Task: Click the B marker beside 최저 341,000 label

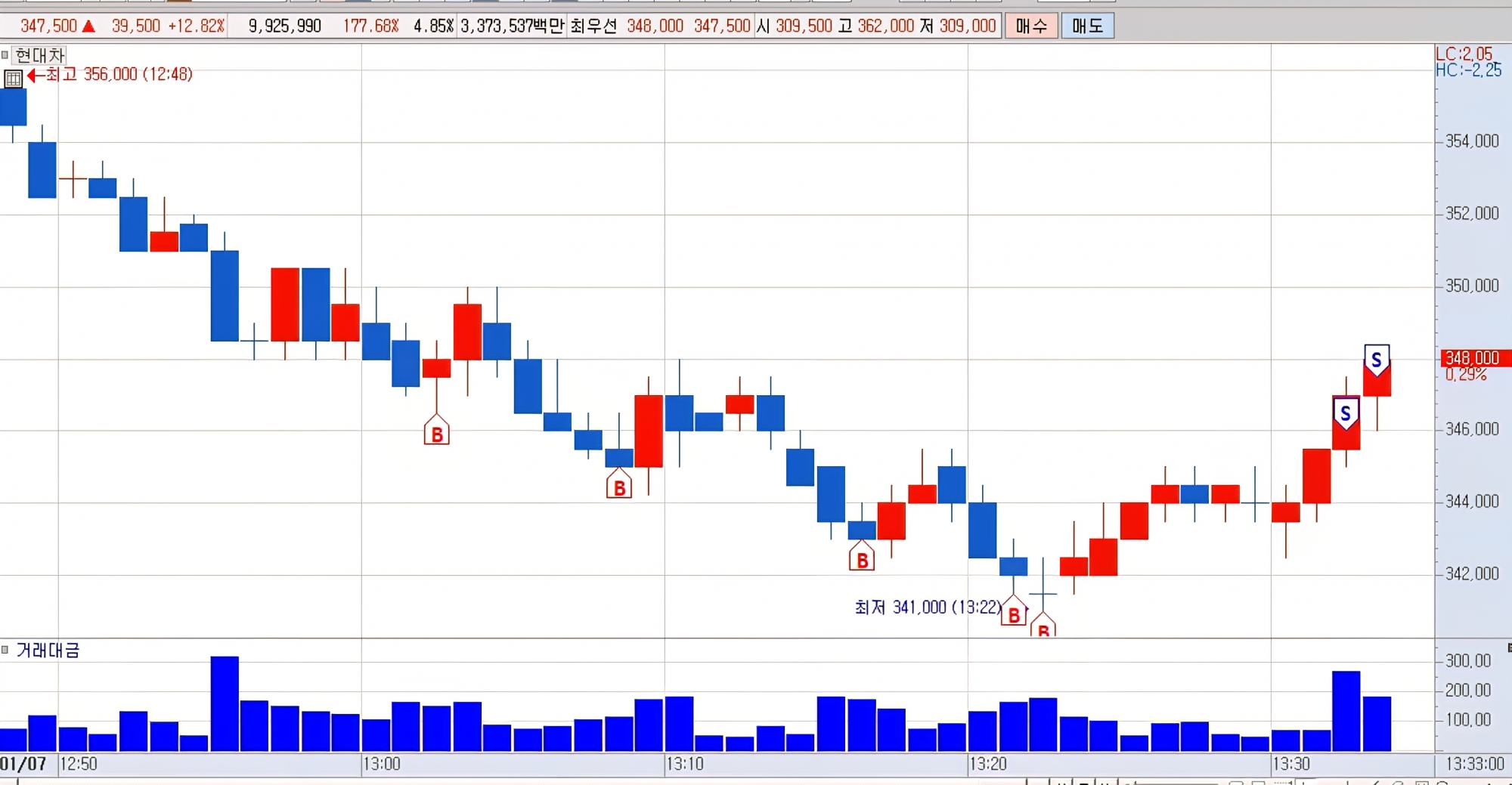Action: click(x=1014, y=611)
